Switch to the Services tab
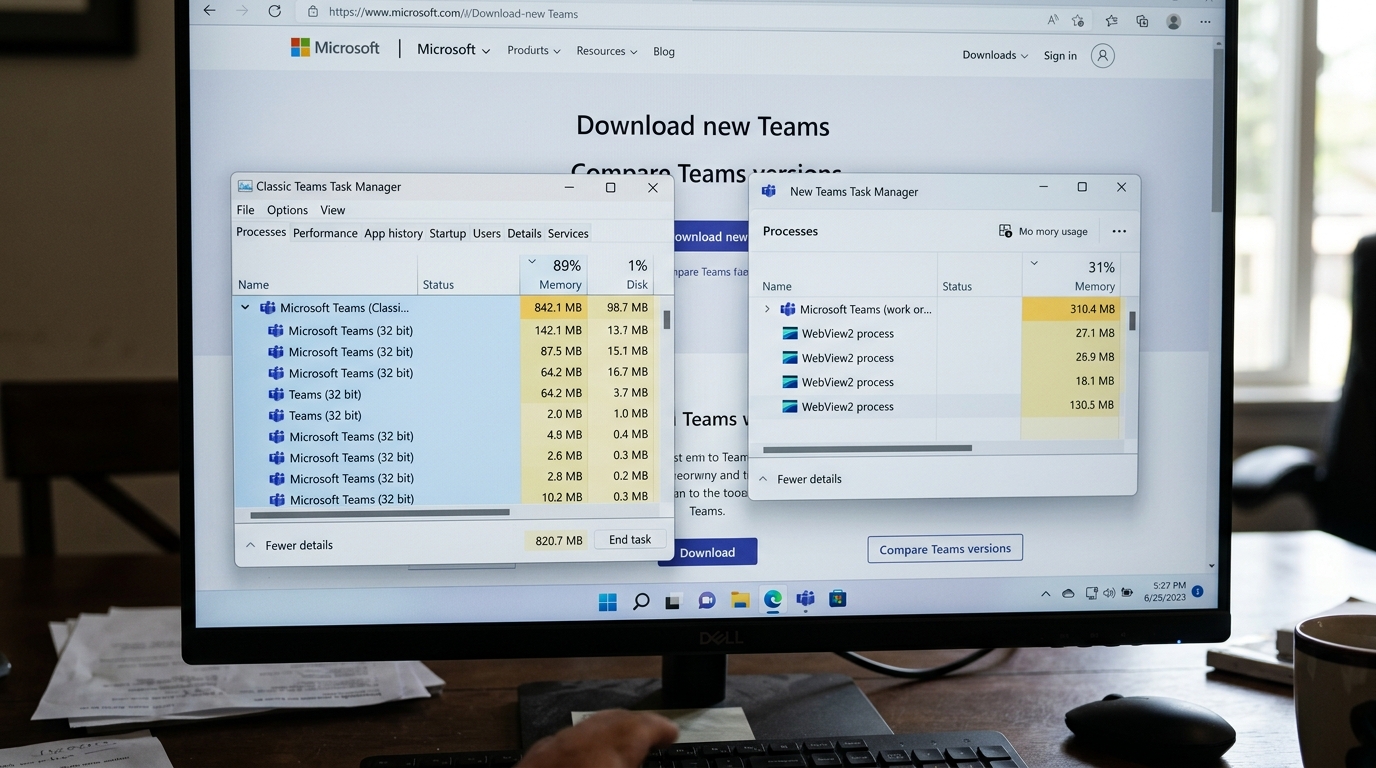Image resolution: width=1376 pixels, height=768 pixels. (568, 233)
